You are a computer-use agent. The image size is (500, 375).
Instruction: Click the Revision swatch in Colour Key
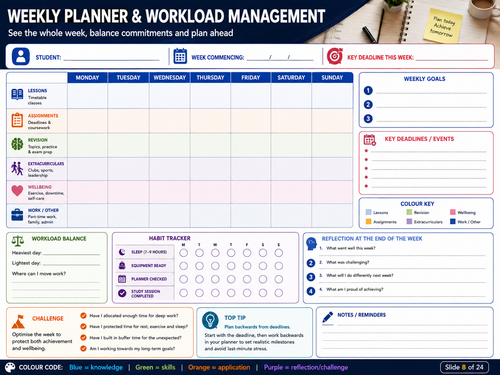coord(409,212)
